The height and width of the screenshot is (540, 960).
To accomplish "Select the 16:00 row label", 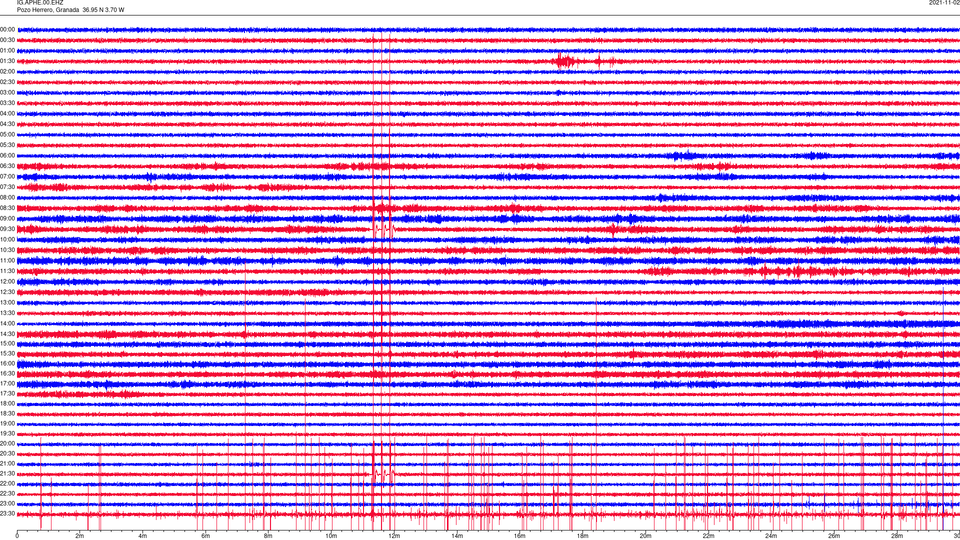I will tap(8, 364).
